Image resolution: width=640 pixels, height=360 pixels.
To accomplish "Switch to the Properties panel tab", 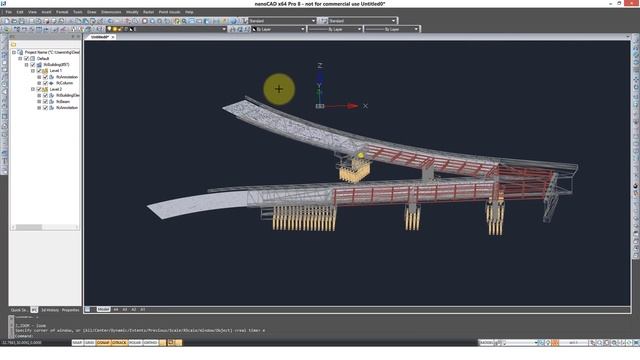I will [x=71, y=310].
